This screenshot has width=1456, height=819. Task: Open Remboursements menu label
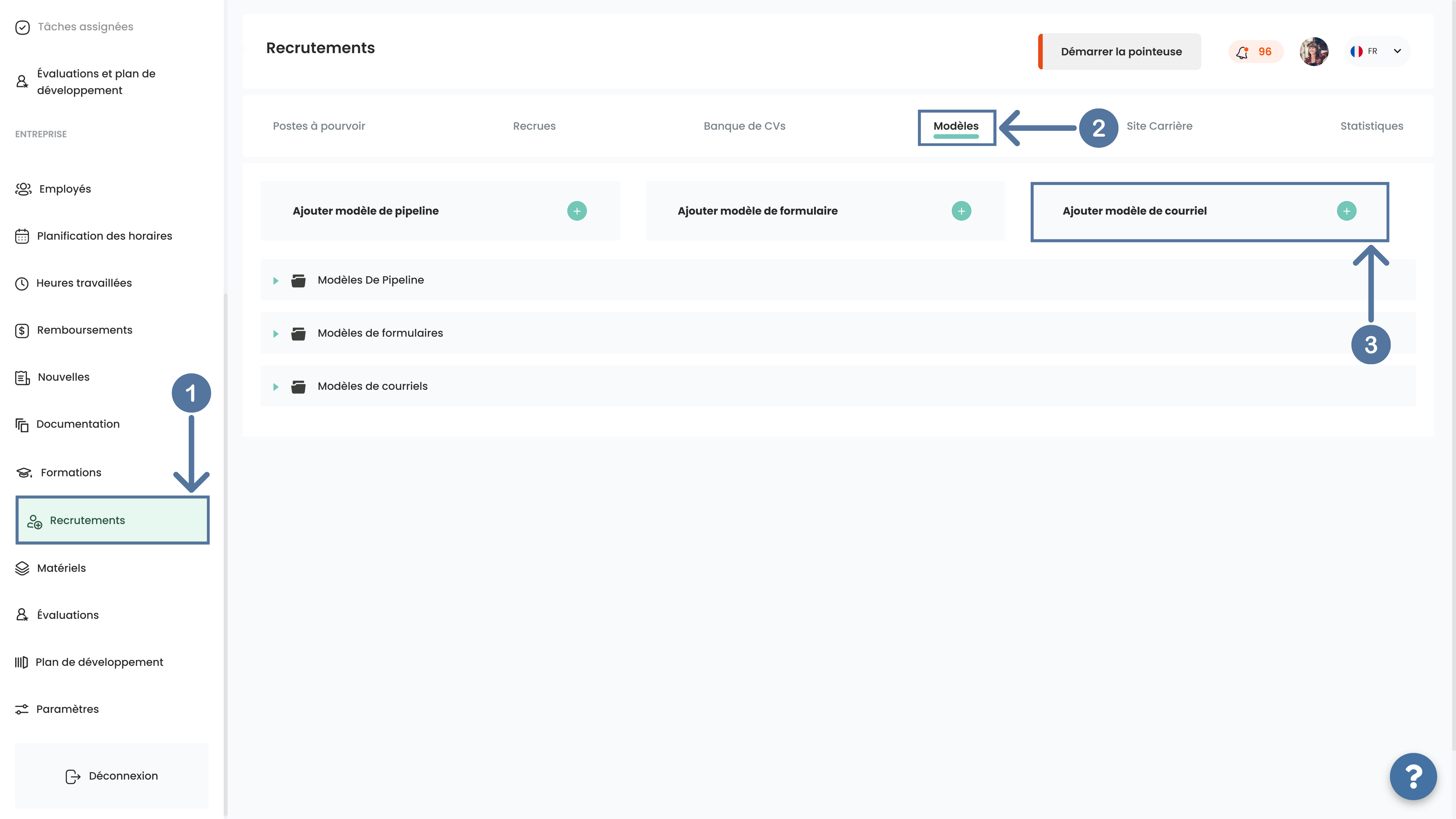85,330
